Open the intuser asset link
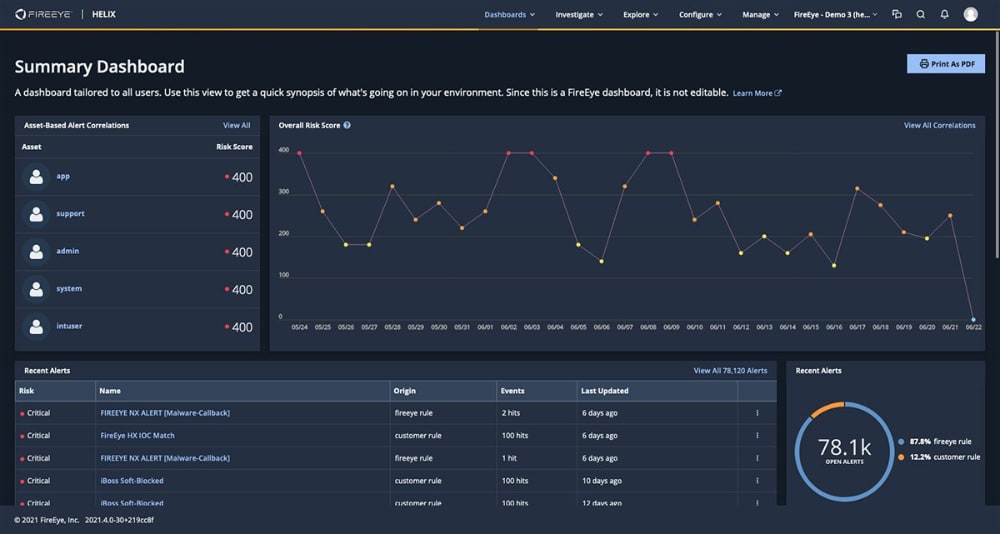 (x=69, y=326)
